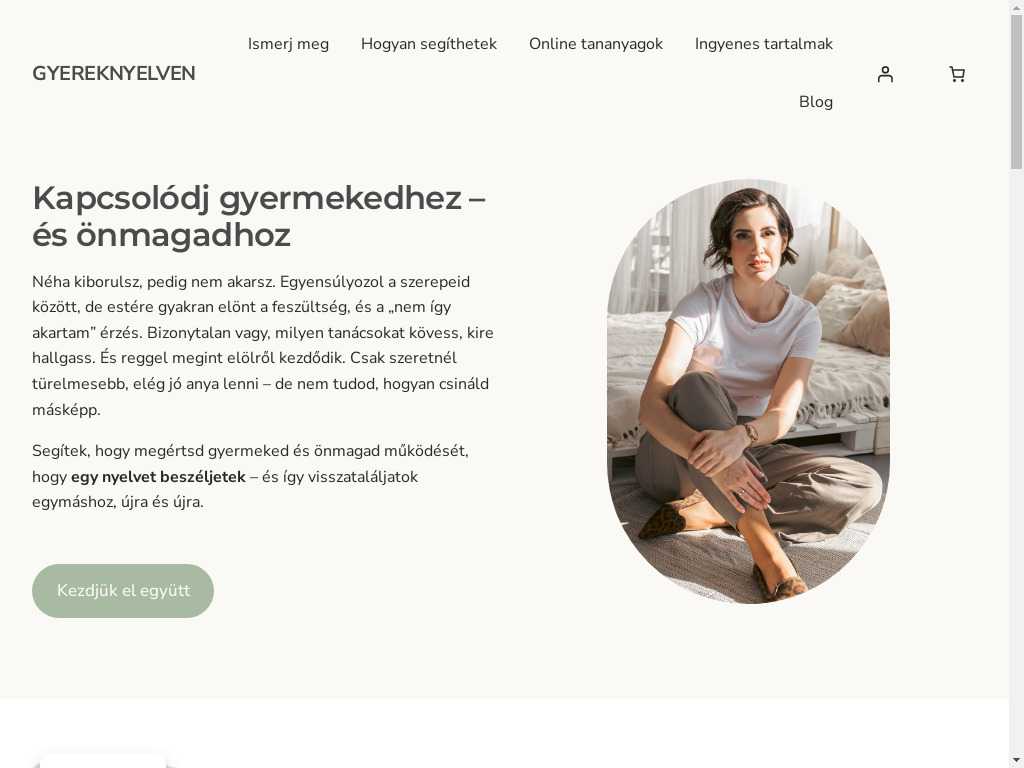The width and height of the screenshot is (1024, 768).
Task: Click the paragraph starting with Néha kiborulsz
Action: coord(263,345)
